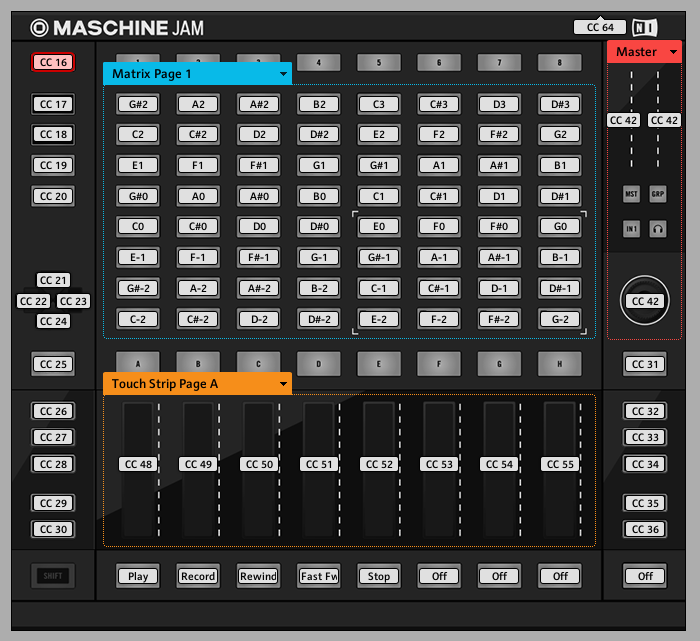
Task: Click the CC 24 D-pad down button
Action: [53, 321]
